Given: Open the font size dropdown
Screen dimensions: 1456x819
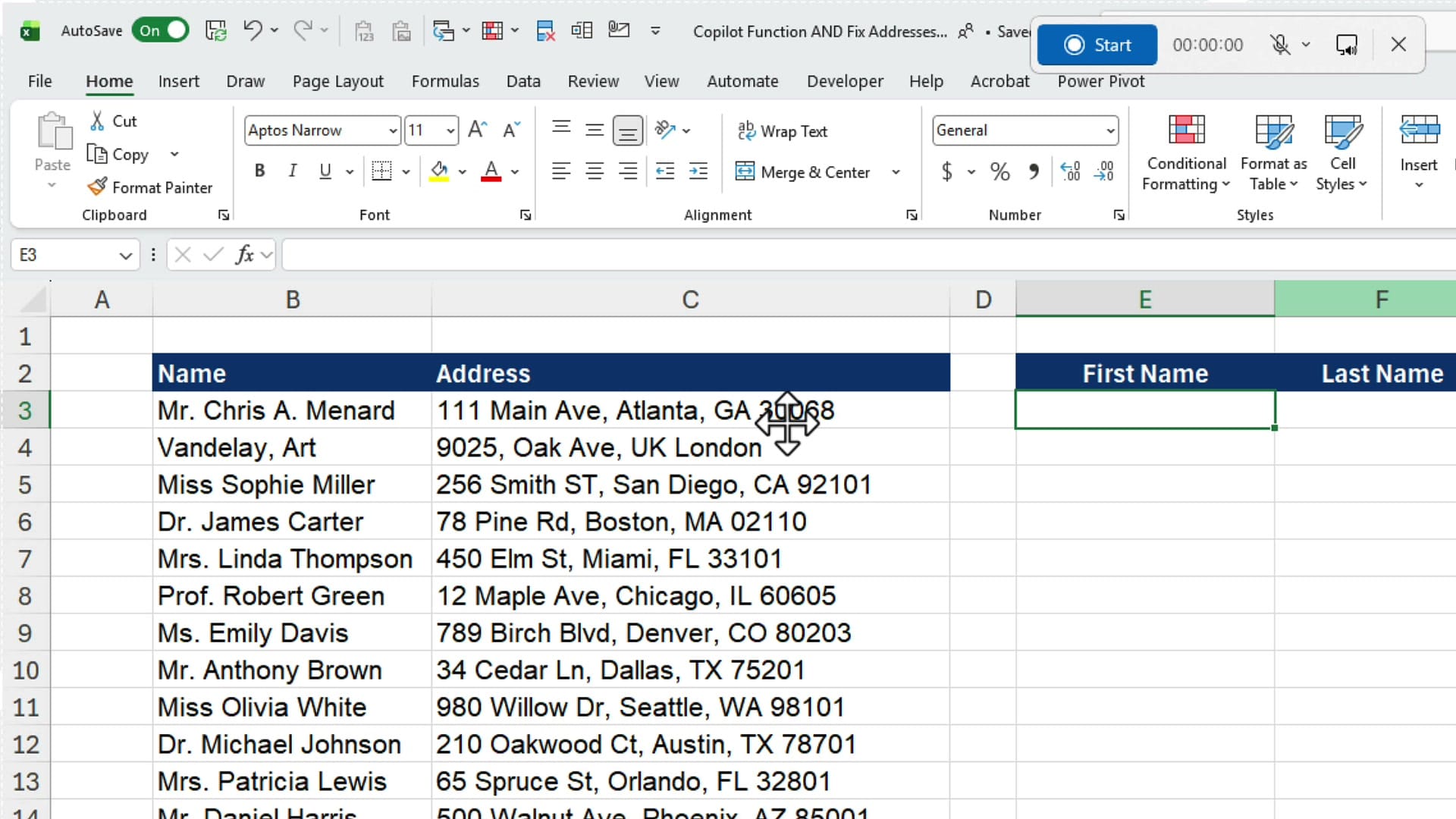Looking at the screenshot, I should click(x=450, y=131).
